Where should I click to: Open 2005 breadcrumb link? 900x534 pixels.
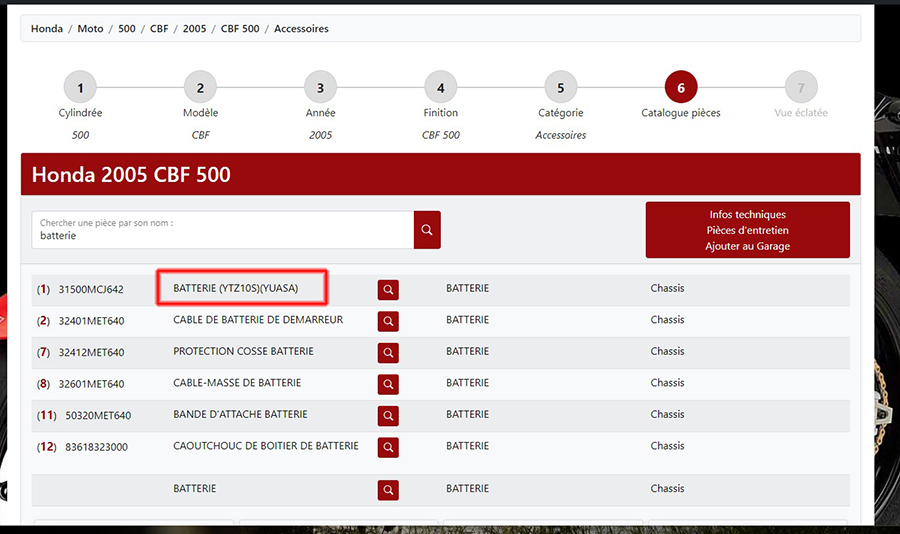[x=195, y=29]
